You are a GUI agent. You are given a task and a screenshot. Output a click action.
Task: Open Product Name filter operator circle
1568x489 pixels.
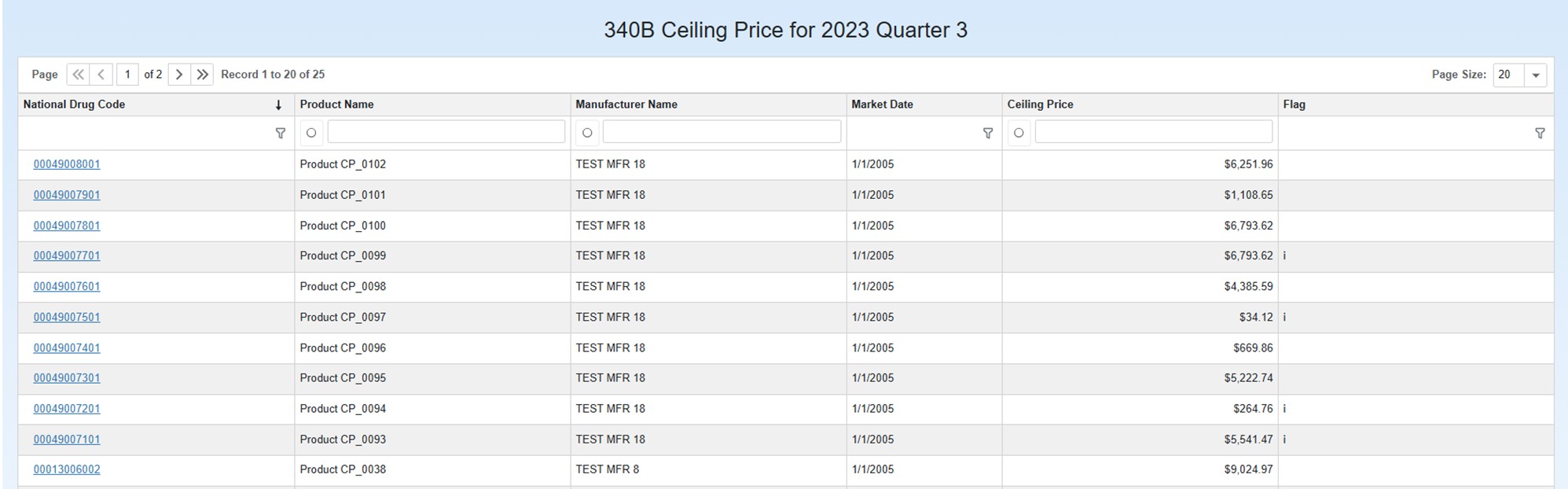pyautogui.click(x=311, y=133)
